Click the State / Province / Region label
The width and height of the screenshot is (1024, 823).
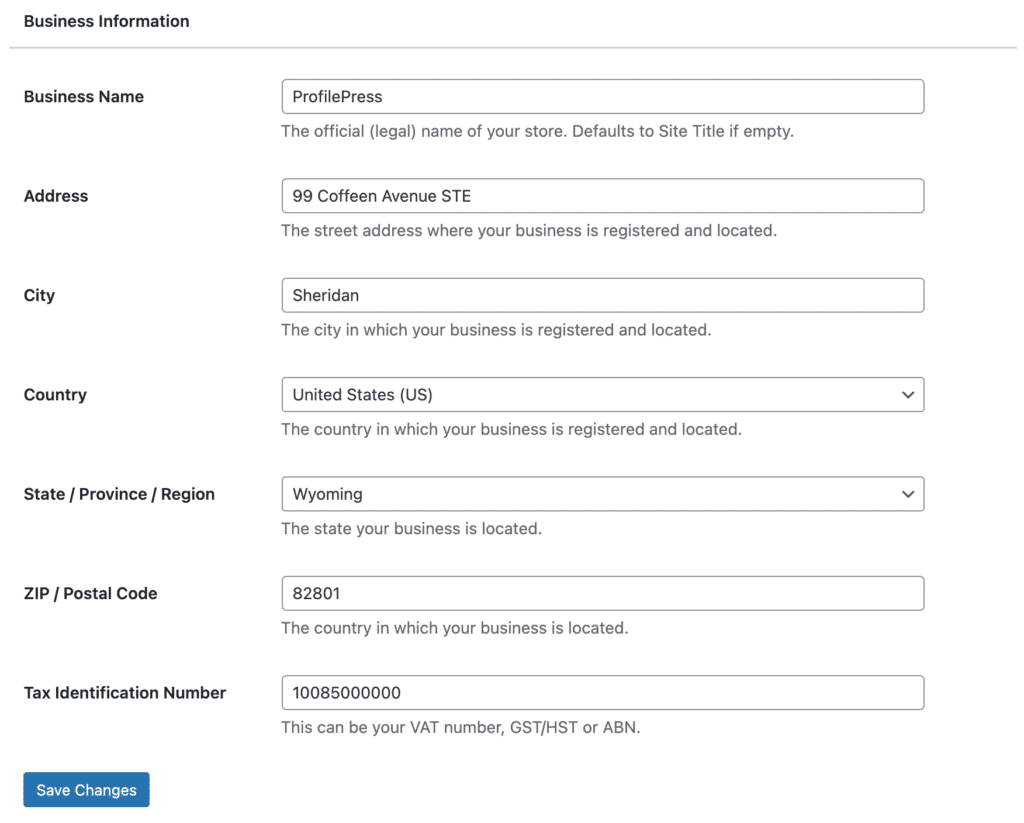click(x=119, y=494)
